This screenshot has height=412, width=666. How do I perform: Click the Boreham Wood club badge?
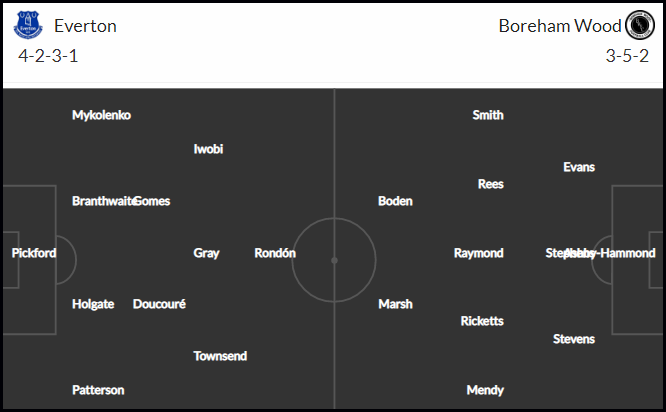coord(640,25)
